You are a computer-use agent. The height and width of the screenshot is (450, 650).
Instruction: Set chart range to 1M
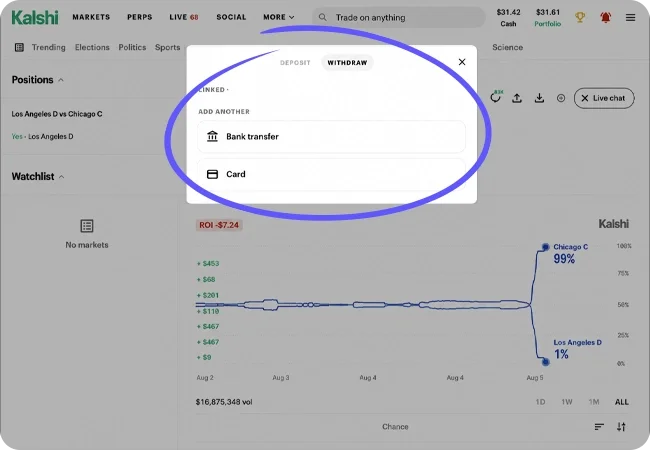594,402
